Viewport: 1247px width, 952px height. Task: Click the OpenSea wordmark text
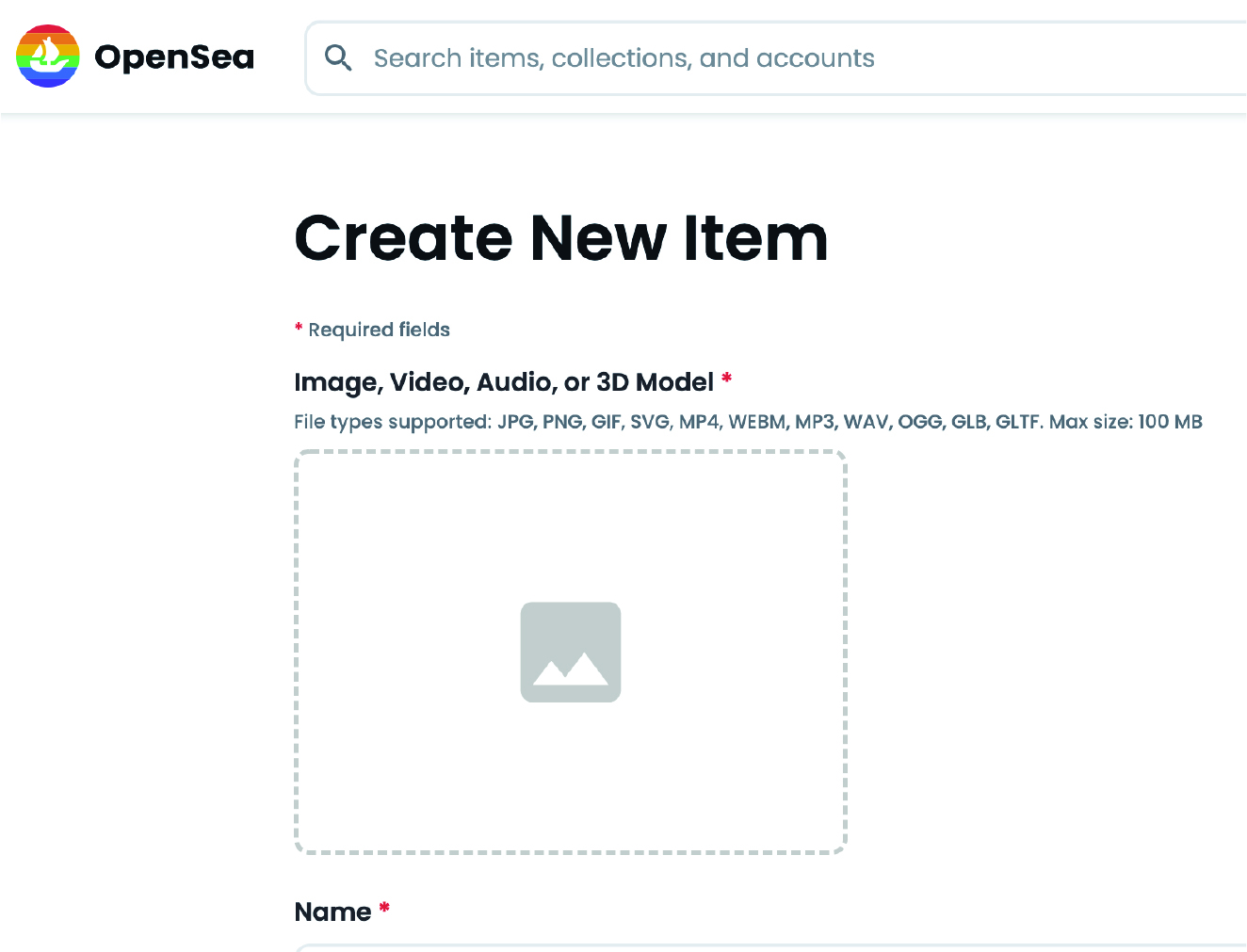174,57
